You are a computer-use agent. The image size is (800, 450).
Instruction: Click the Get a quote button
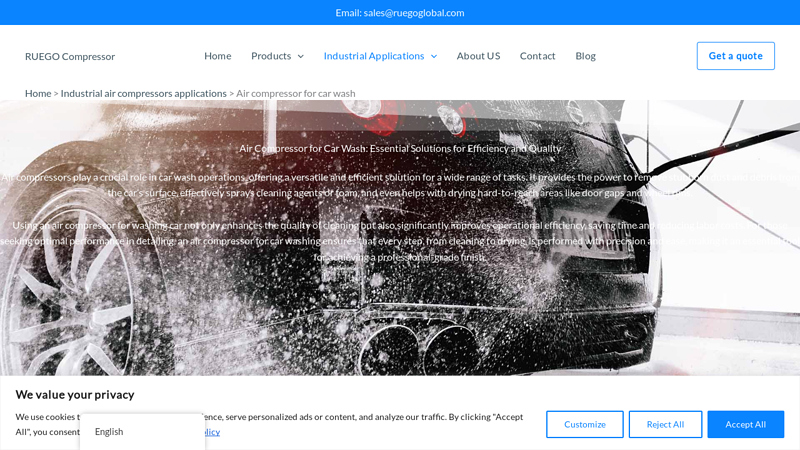tap(735, 56)
